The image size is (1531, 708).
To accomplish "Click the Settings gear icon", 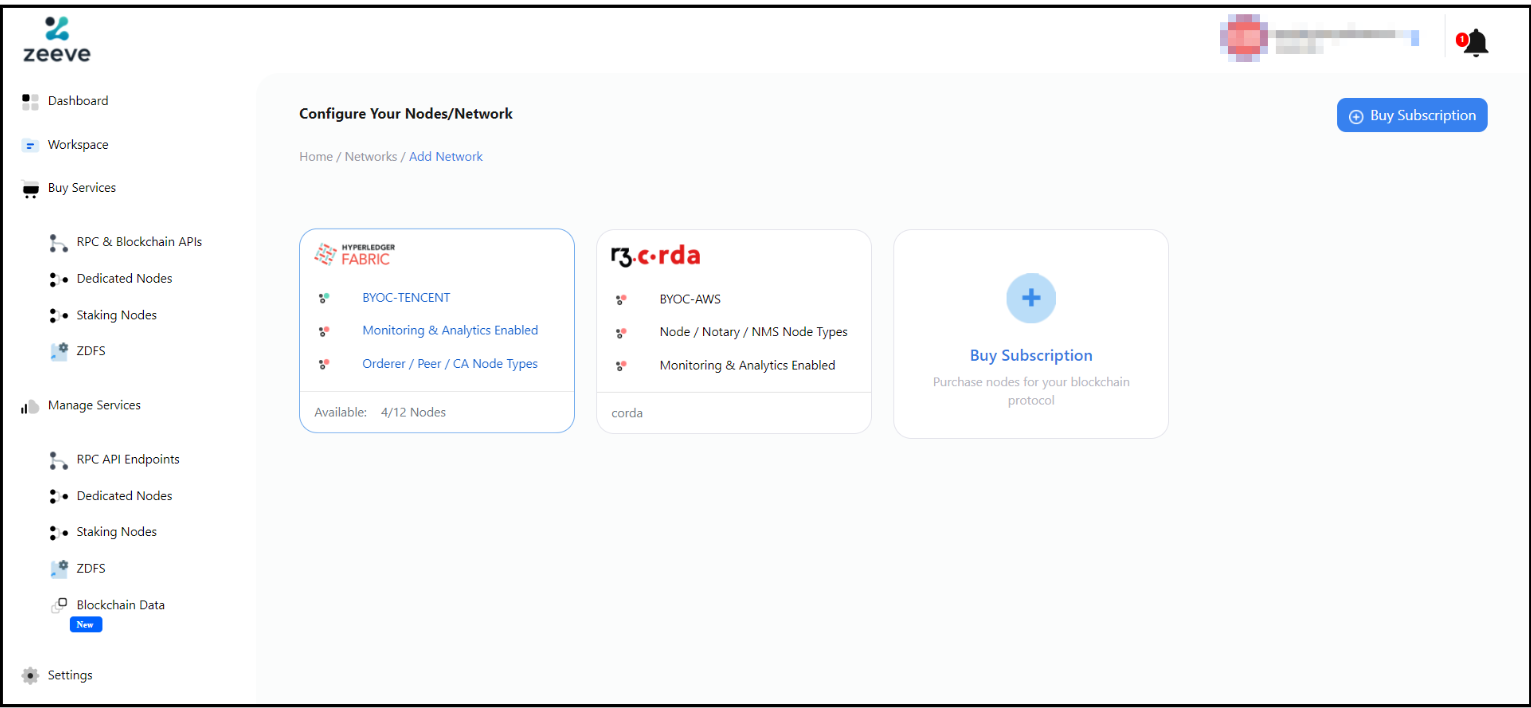I will coord(30,675).
